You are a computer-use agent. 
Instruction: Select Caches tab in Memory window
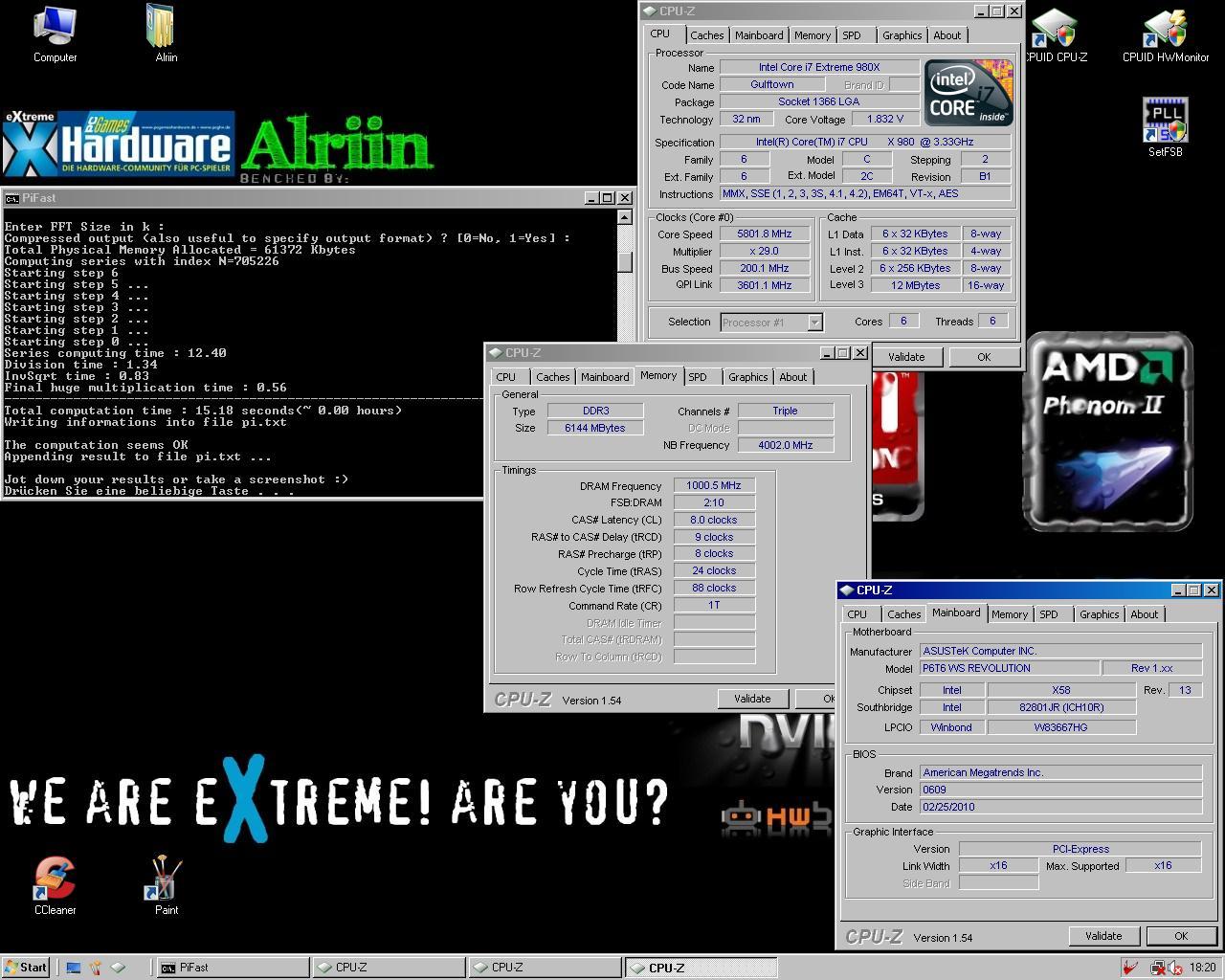click(x=552, y=377)
